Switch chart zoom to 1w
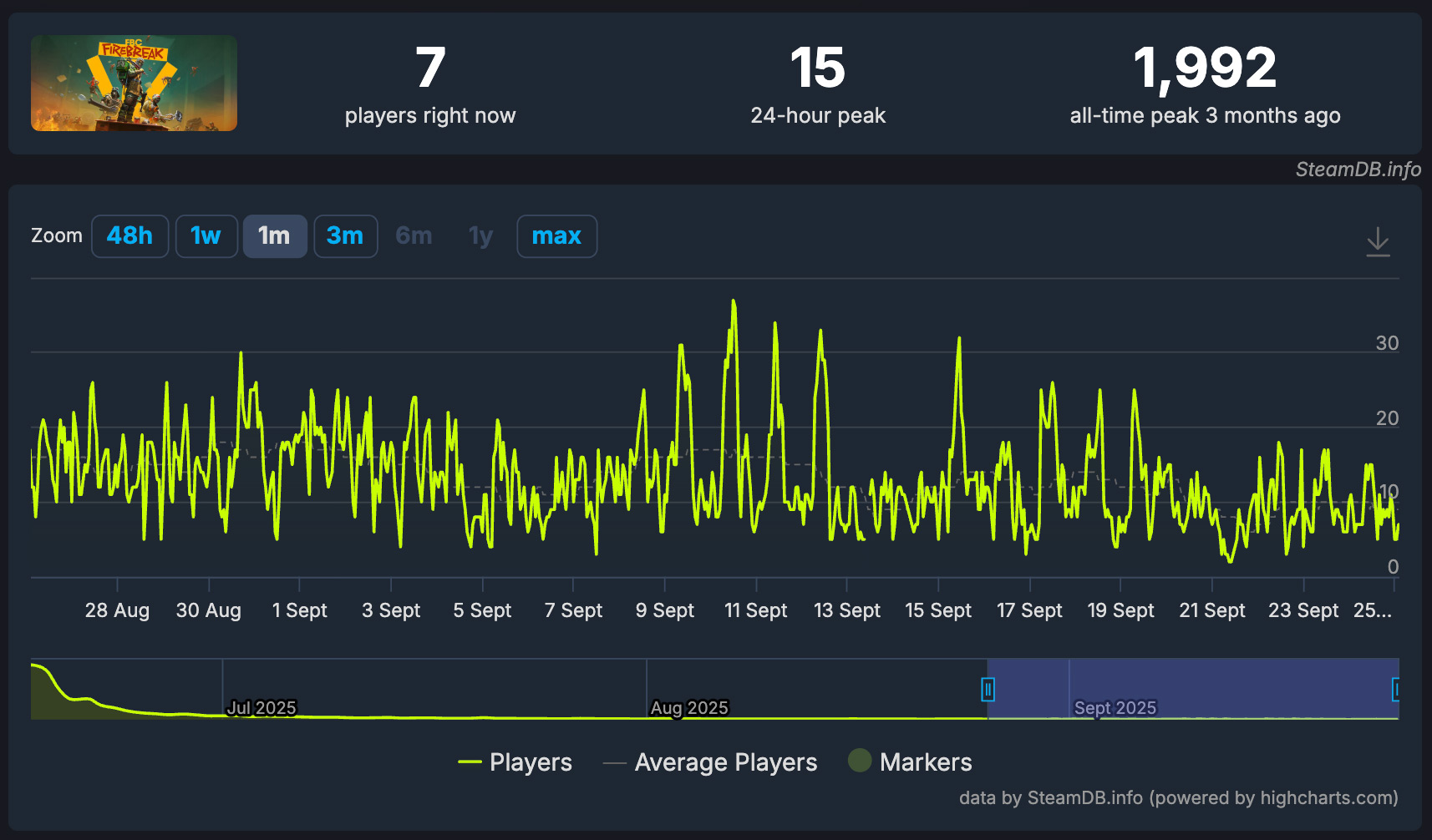 click(x=206, y=236)
